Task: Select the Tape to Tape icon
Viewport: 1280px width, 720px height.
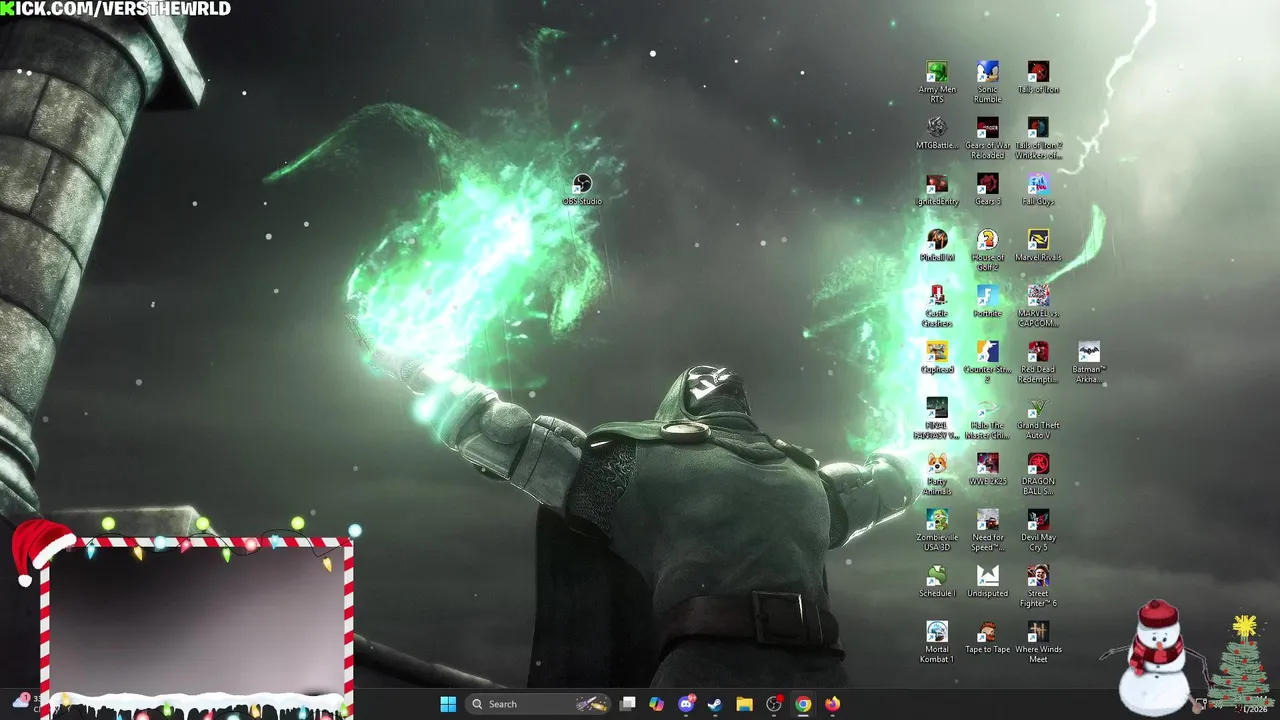Action: coord(987,637)
